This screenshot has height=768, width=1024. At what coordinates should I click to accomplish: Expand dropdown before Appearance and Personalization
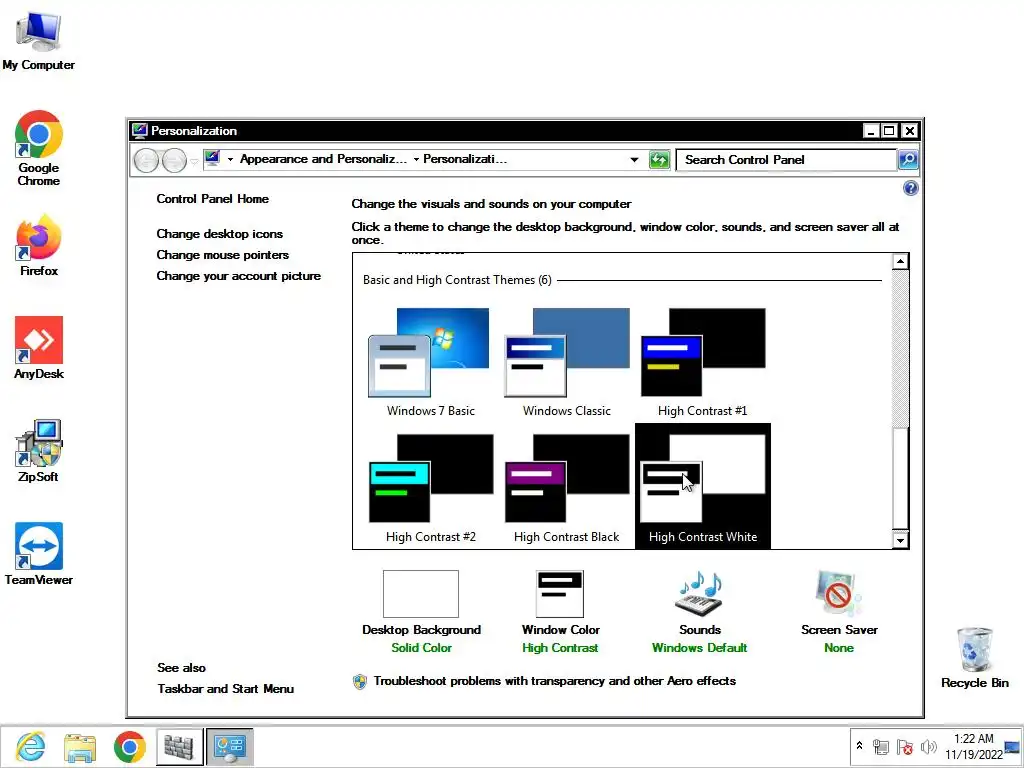coord(230,159)
